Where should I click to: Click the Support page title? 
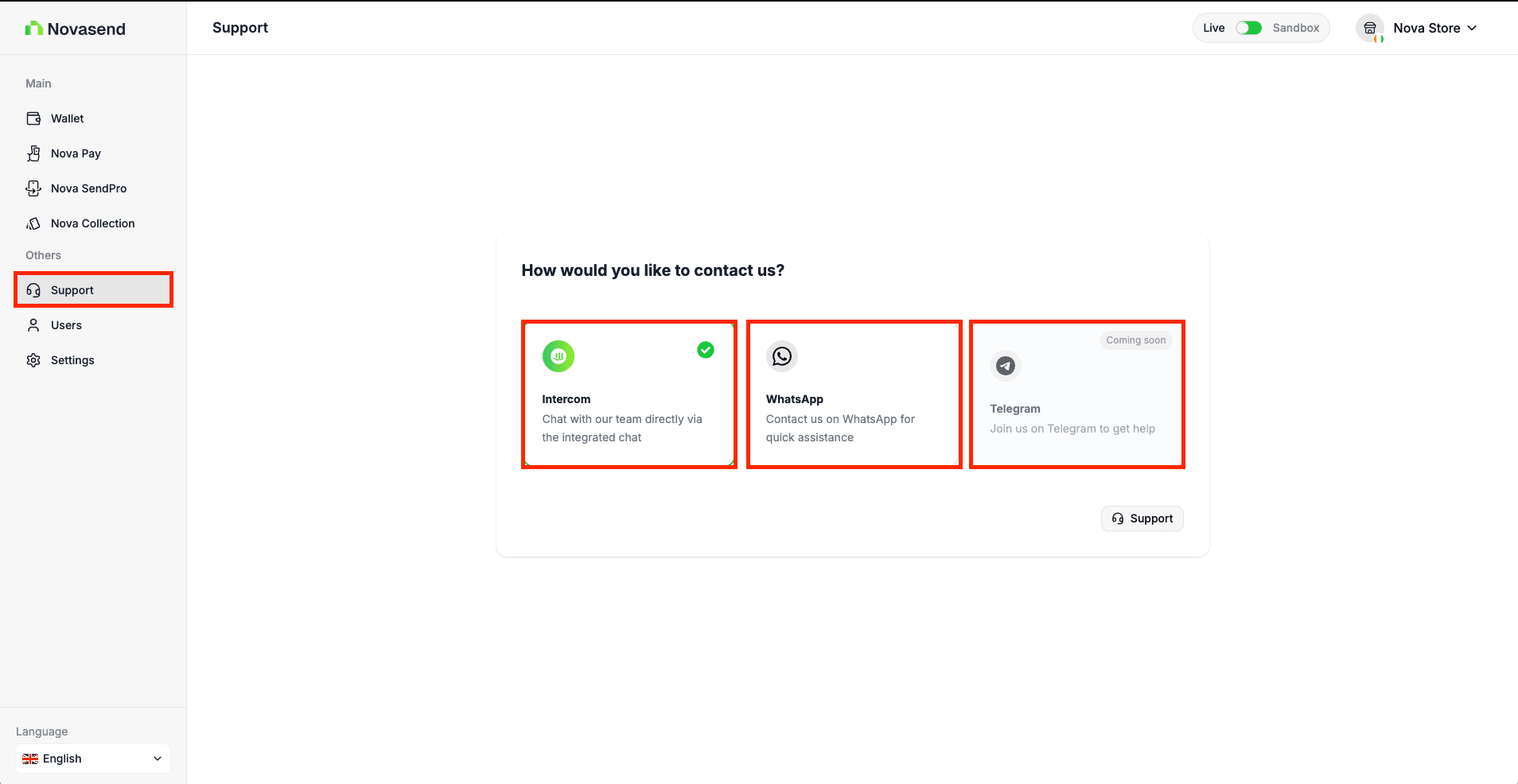point(240,28)
